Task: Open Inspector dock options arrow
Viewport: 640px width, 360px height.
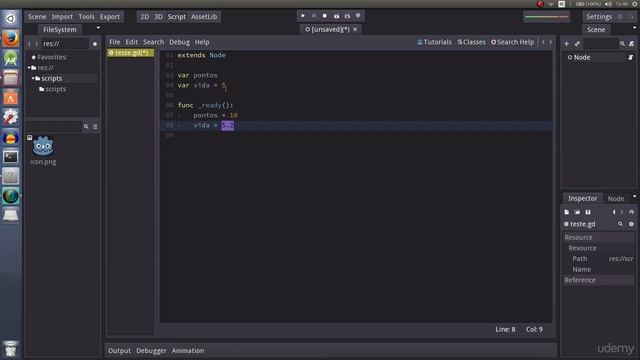Action: (634, 196)
